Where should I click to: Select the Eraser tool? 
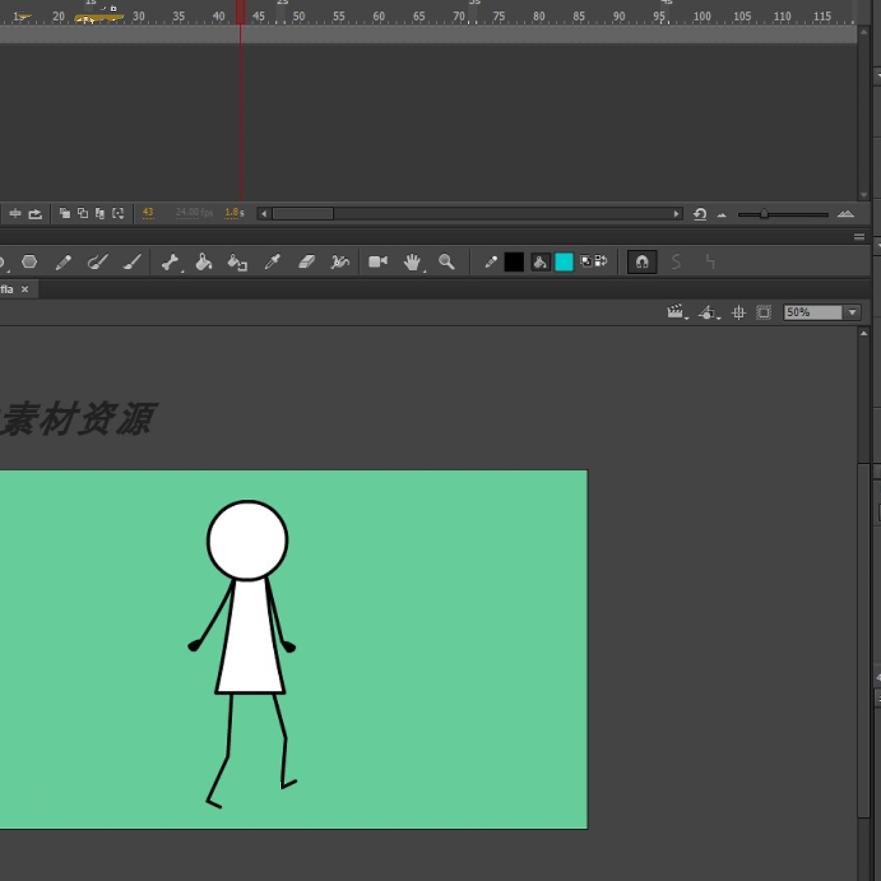point(307,262)
